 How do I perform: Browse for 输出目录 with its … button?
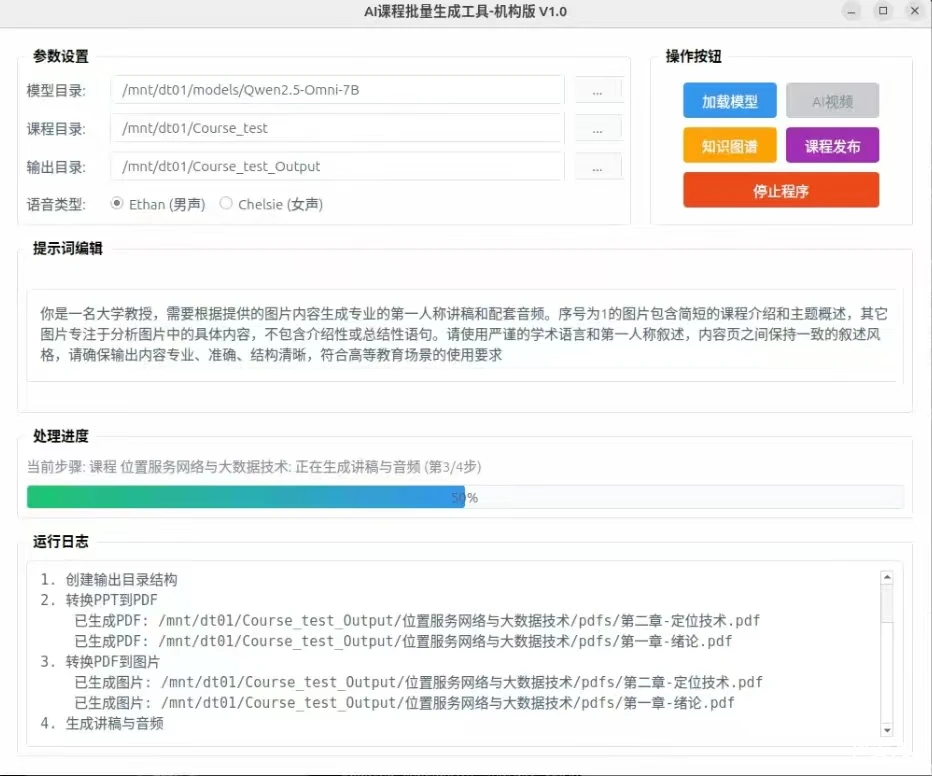[x=598, y=167]
